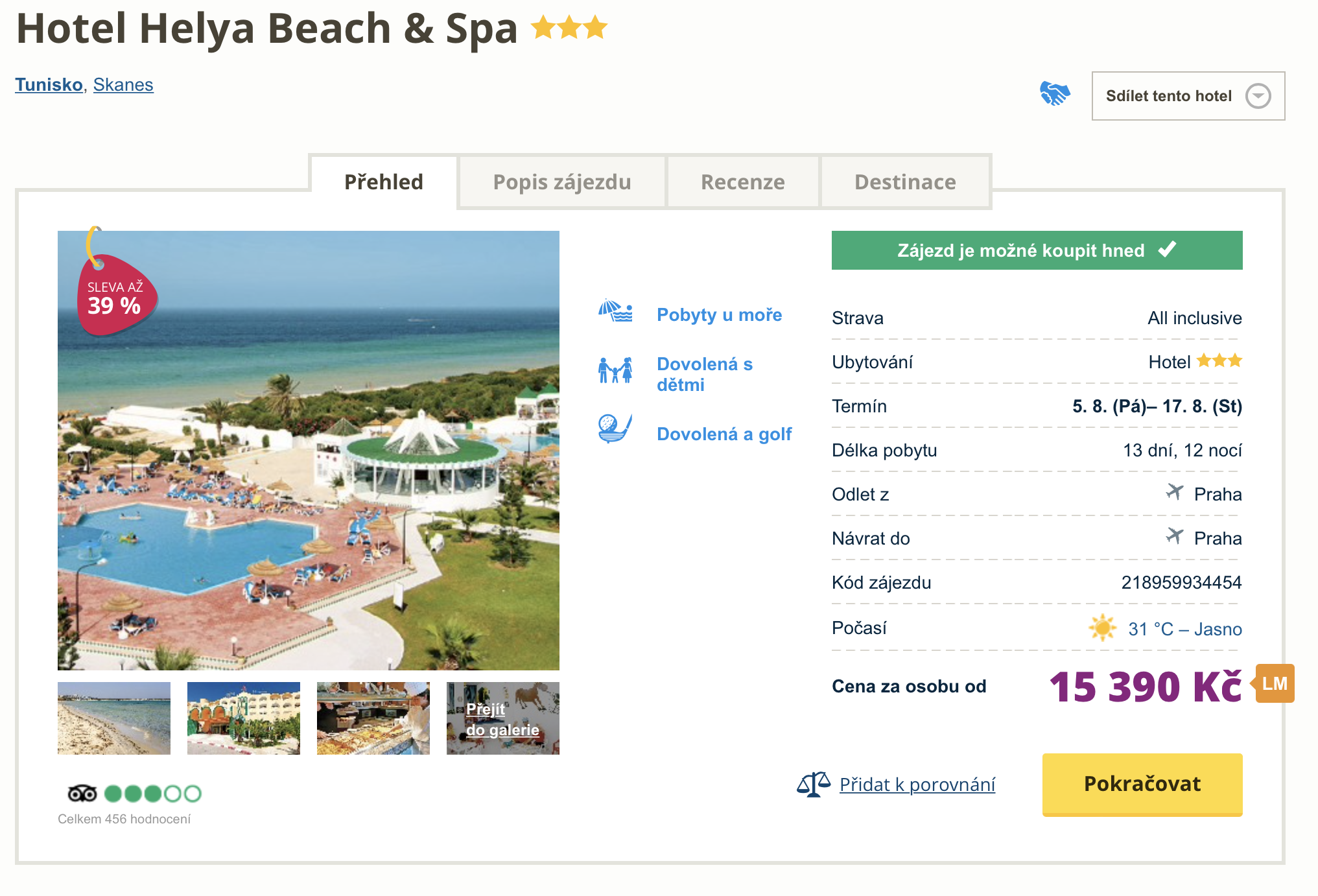The width and height of the screenshot is (1318, 896).
Task: Click the comparison scales icon
Action: point(813,784)
